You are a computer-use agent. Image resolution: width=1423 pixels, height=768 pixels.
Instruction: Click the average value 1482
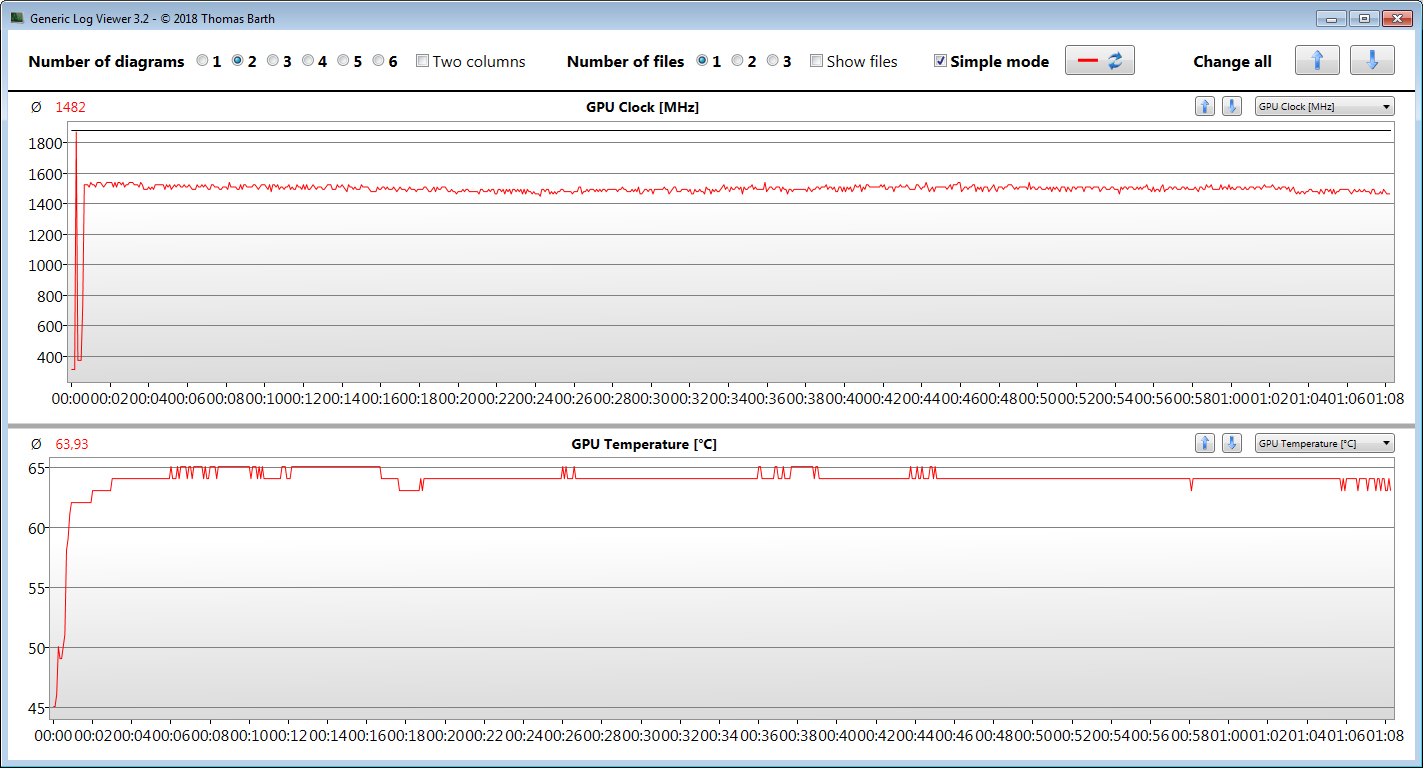[71, 107]
